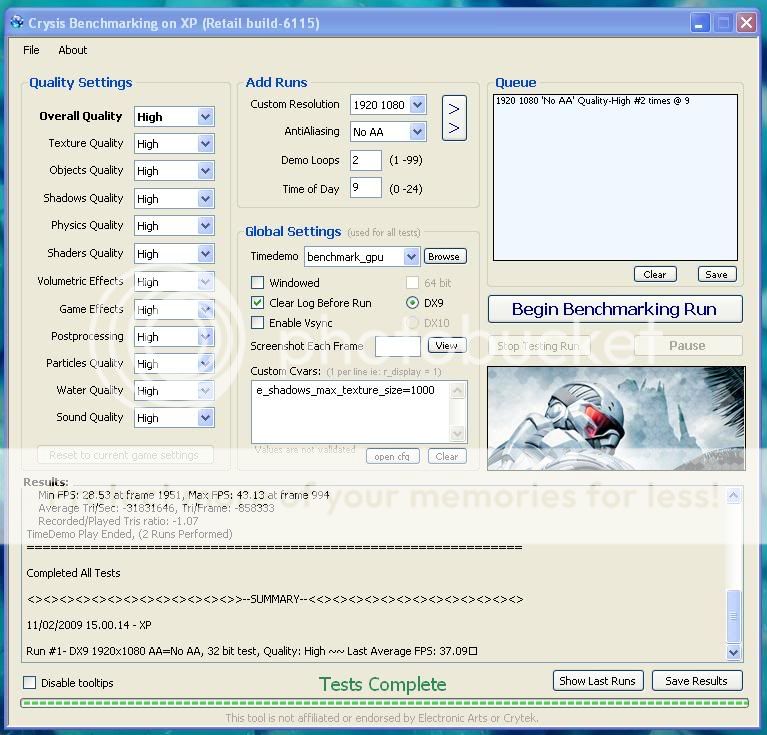
Task: Click the Crysis app icon in title bar
Action: pyautogui.click(x=17, y=22)
